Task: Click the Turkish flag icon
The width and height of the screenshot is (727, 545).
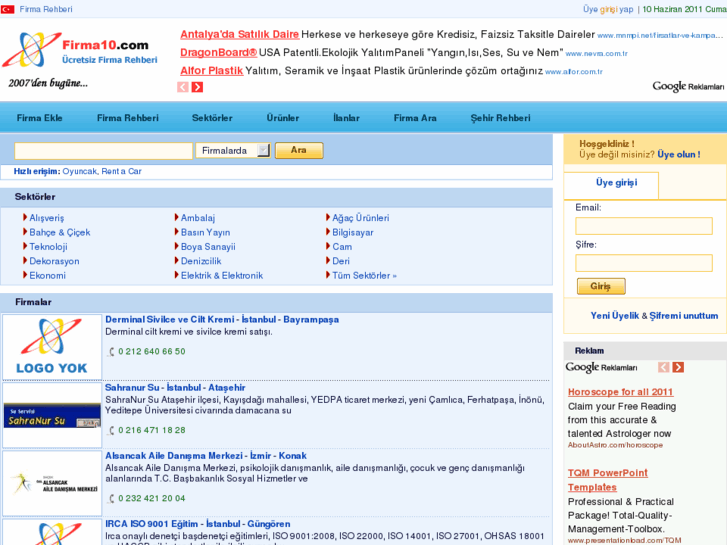Action: [8, 8]
